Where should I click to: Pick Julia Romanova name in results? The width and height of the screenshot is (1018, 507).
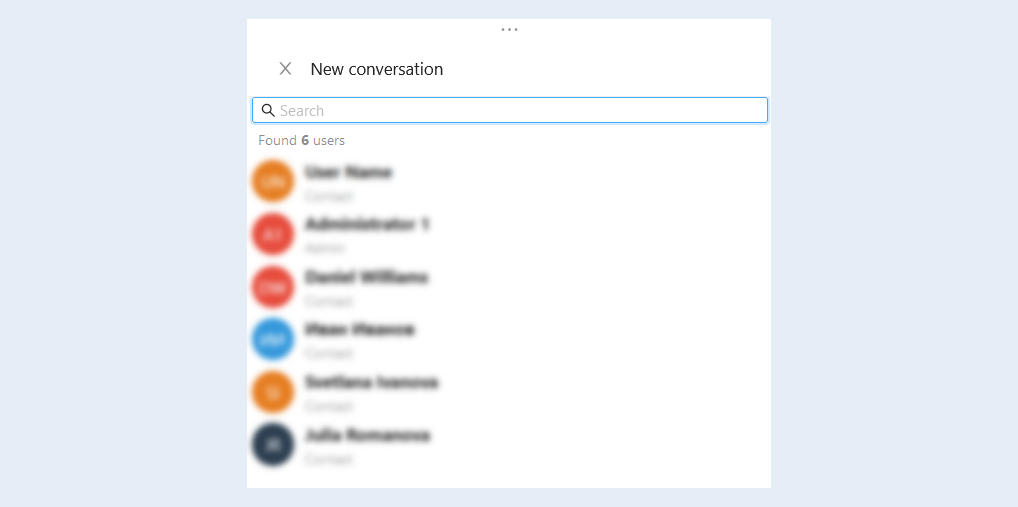click(367, 436)
